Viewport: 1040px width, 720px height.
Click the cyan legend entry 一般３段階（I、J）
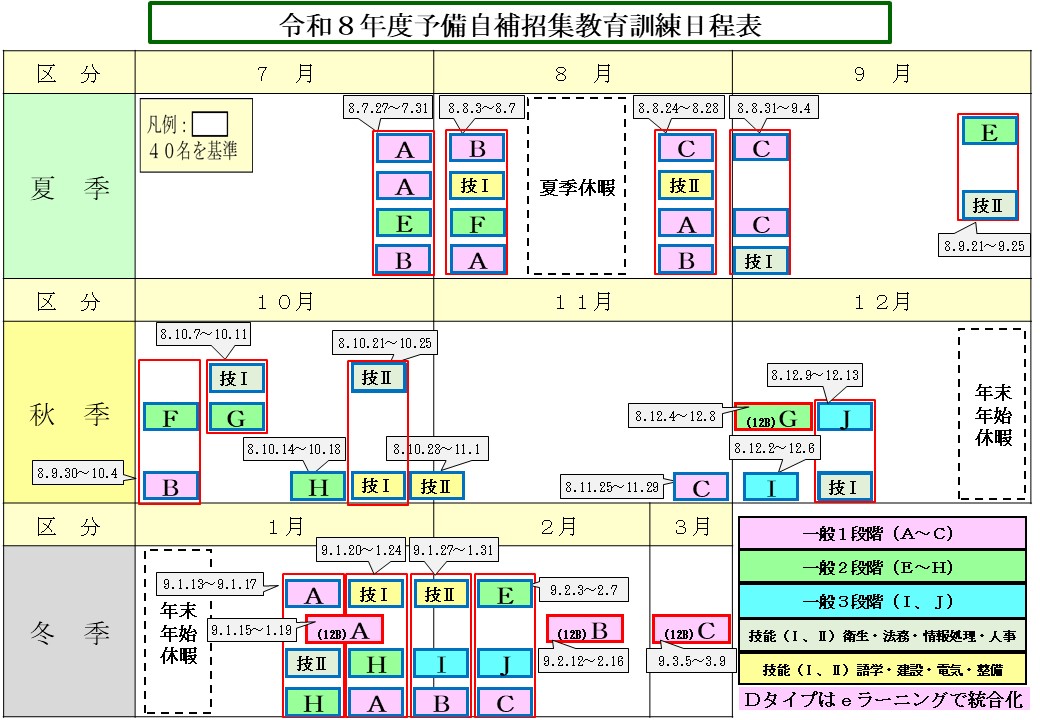pos(882,601)
